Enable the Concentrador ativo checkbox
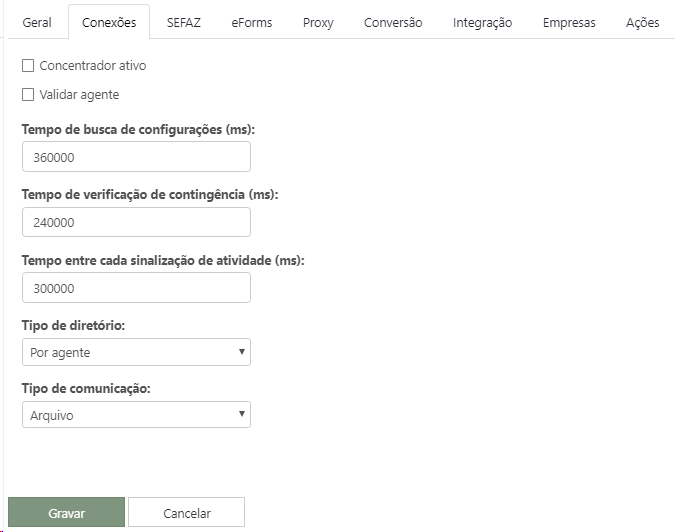This screenshot has width=675, height=532. (x=28, y=66)
